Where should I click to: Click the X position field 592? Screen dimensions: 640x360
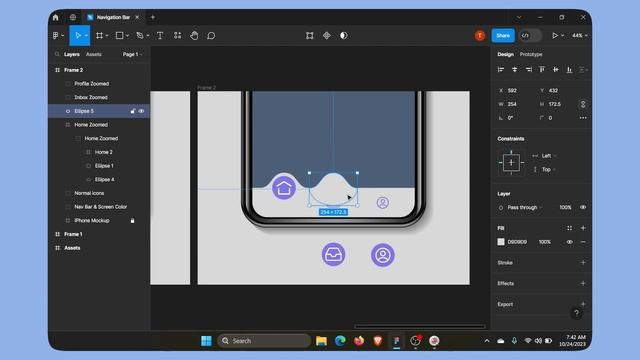(x=516, y=91)
